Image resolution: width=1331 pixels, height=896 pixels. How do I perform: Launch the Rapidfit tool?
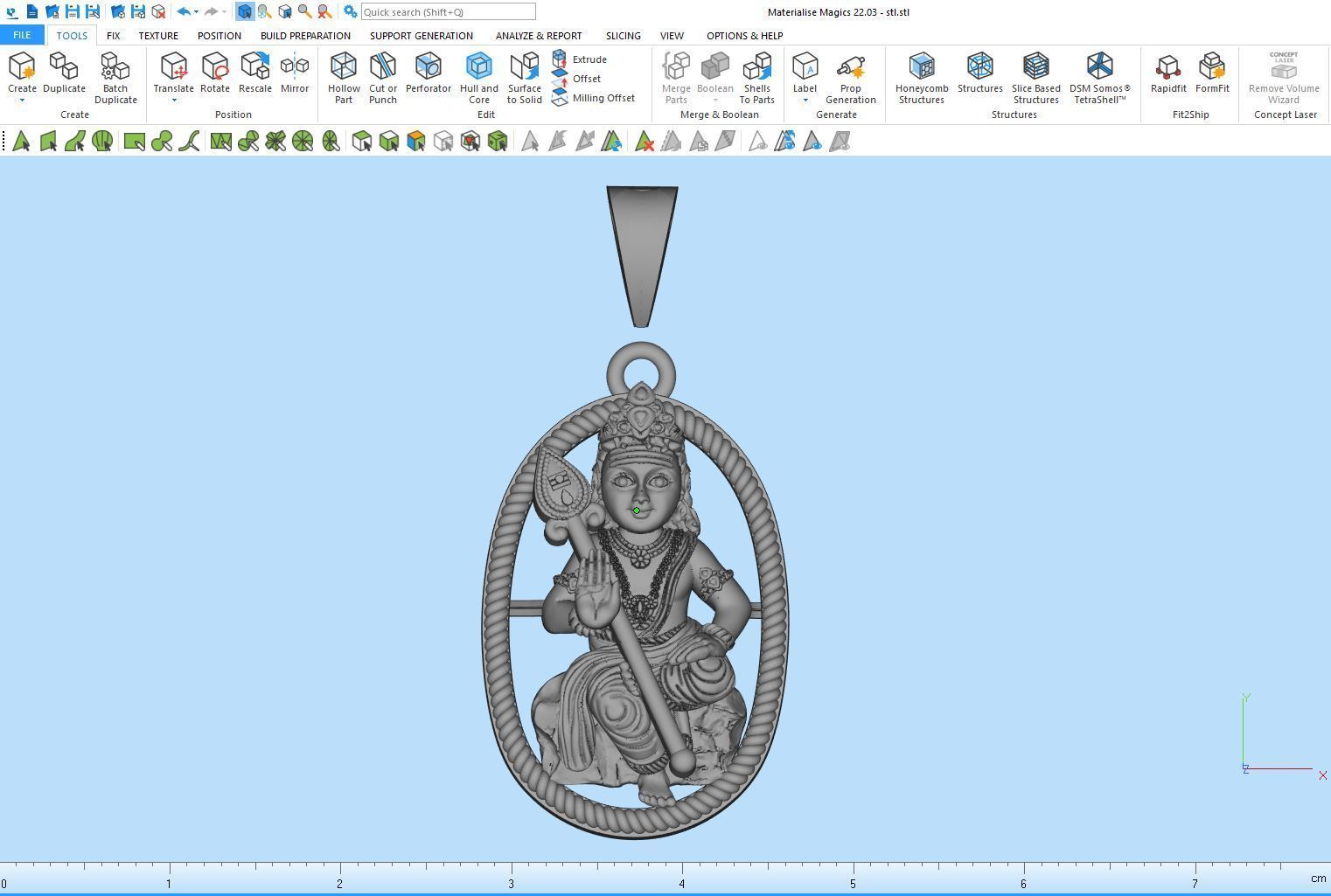pyautogui.click(x=1168, y=72)
